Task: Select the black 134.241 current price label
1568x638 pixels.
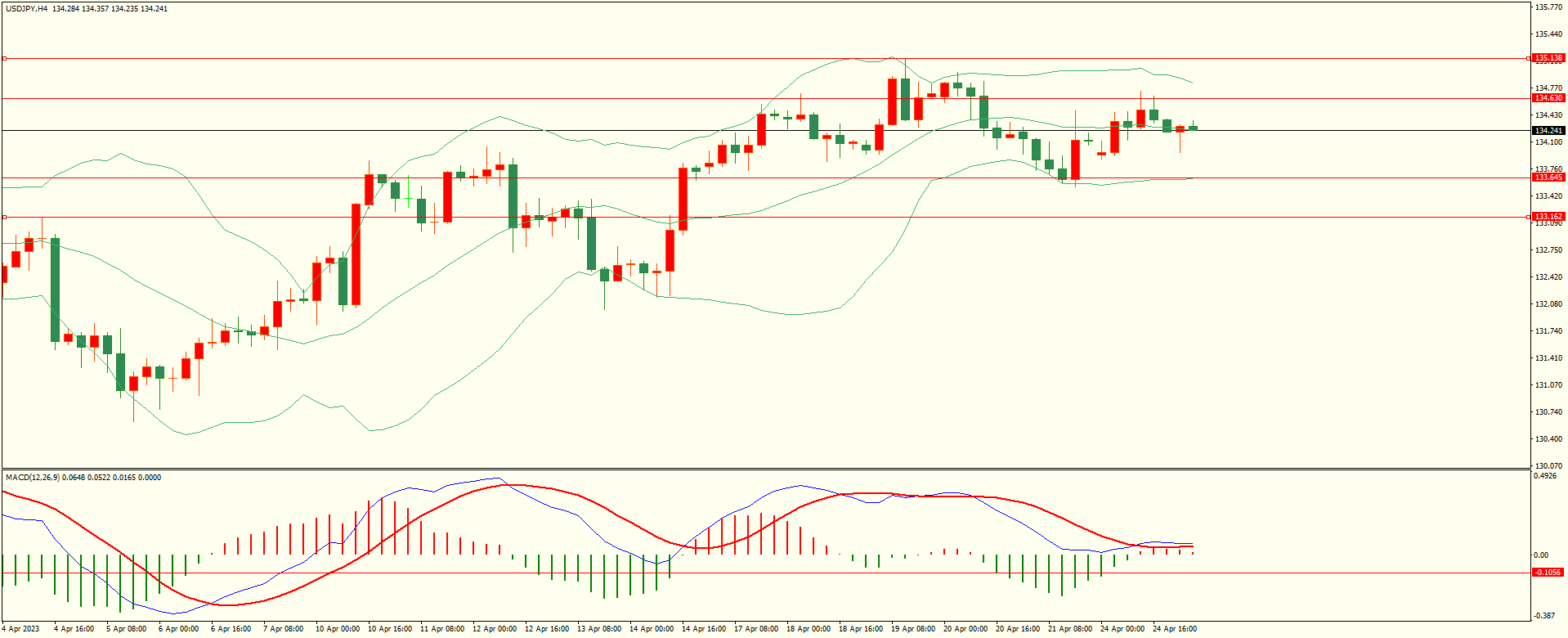Action: tap(1548, 131)
